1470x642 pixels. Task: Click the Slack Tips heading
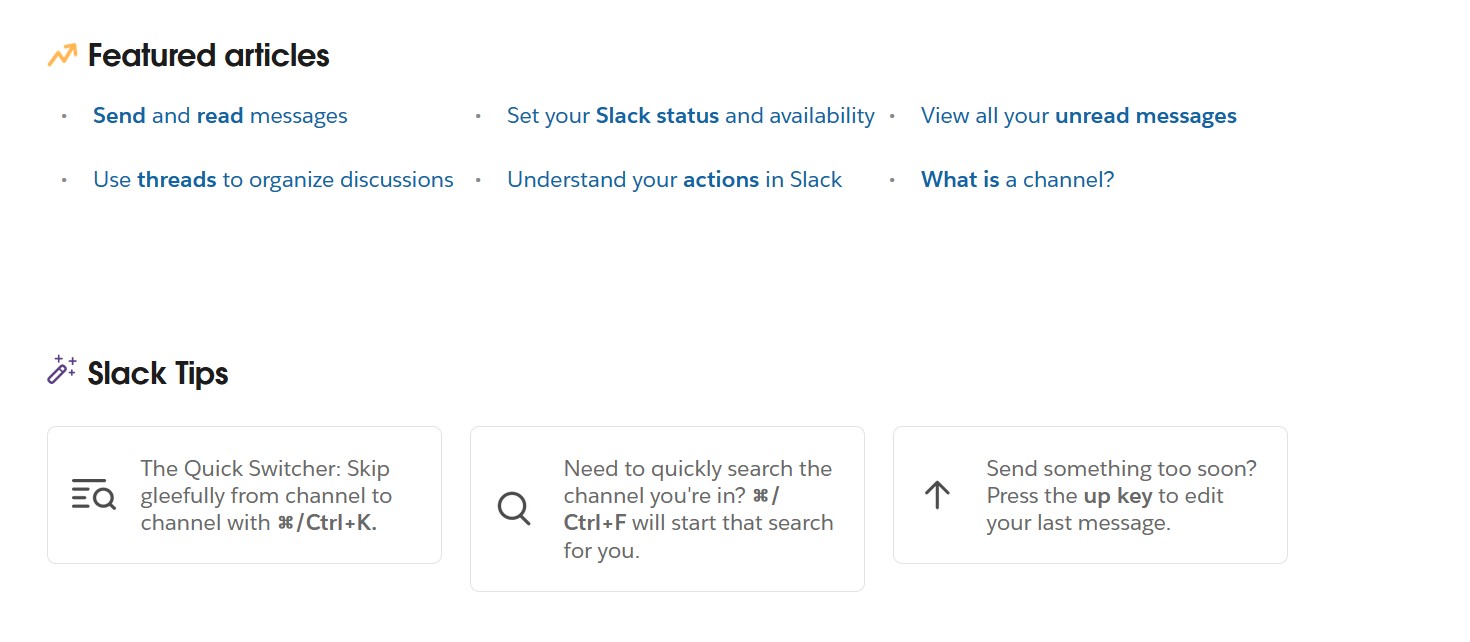click(158, 374)
